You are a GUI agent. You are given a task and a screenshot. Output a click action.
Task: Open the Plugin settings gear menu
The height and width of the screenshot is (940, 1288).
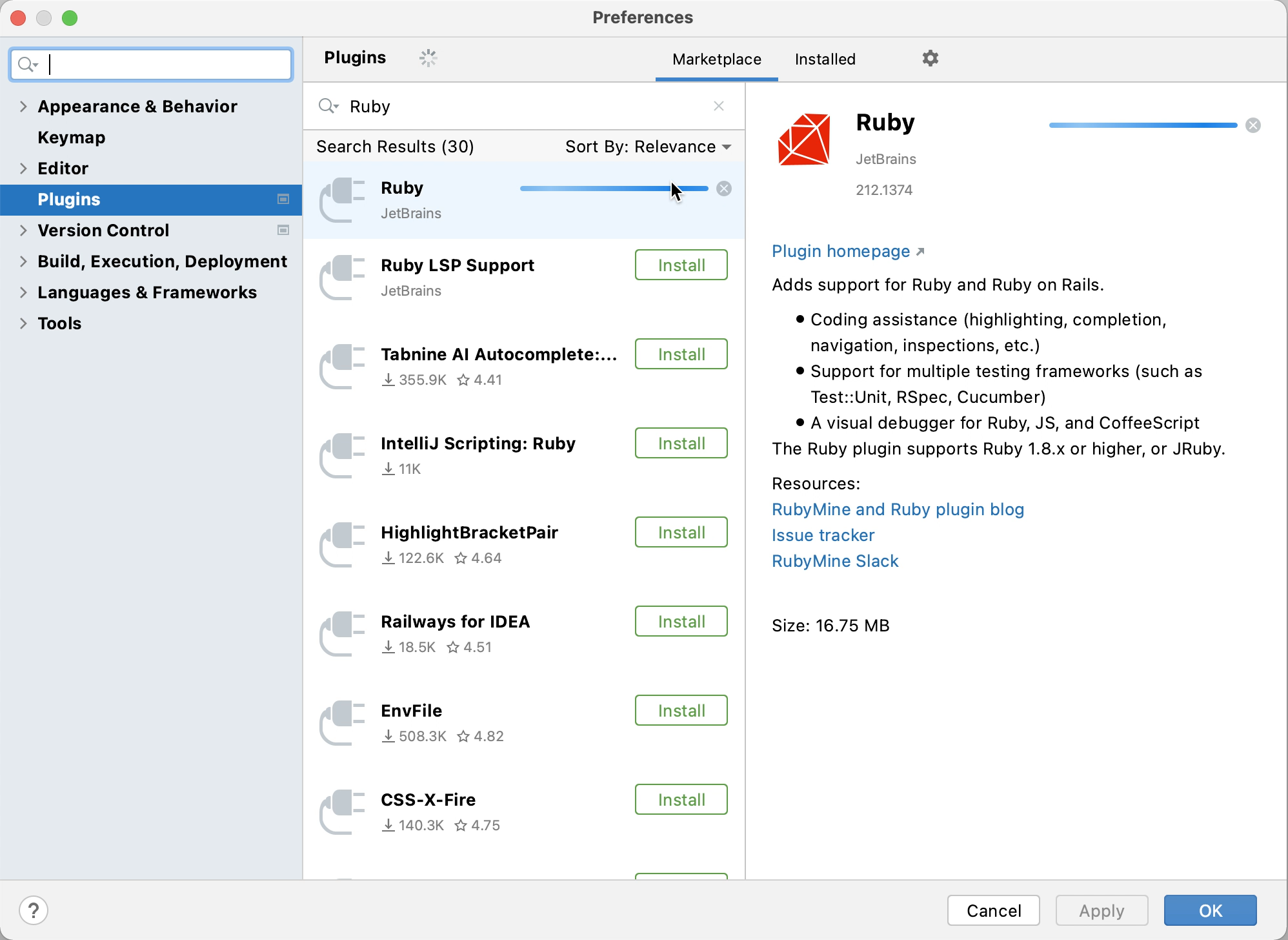tap(930, 58)
